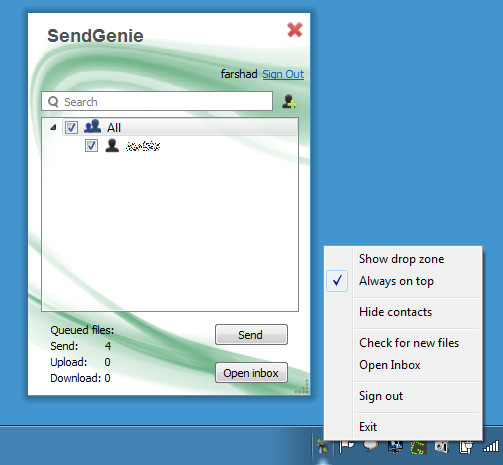Click the farshad username text
This screenshot has width=503, height=465.
239,74
